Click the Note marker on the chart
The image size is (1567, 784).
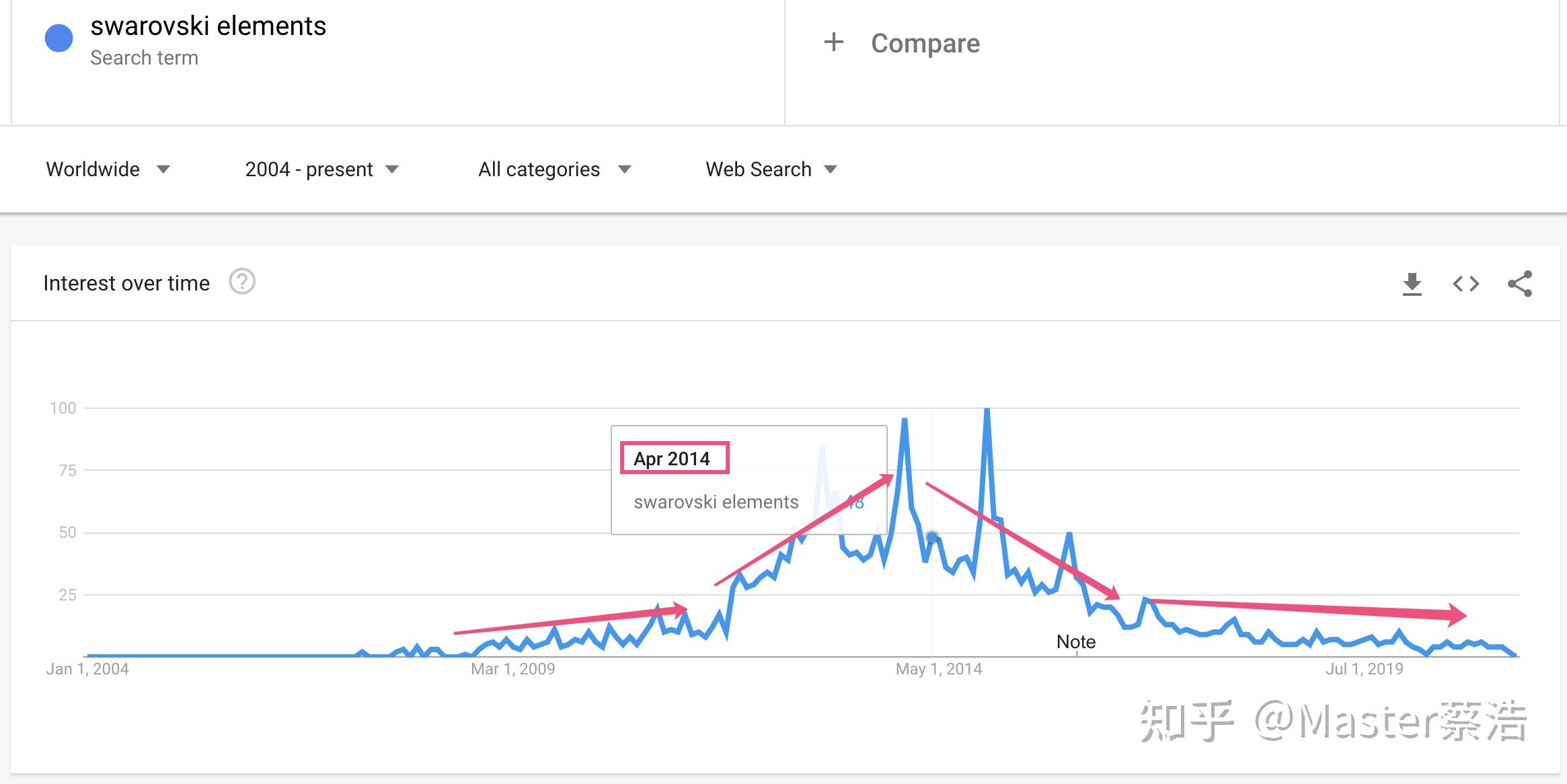tap(1075, 641)
